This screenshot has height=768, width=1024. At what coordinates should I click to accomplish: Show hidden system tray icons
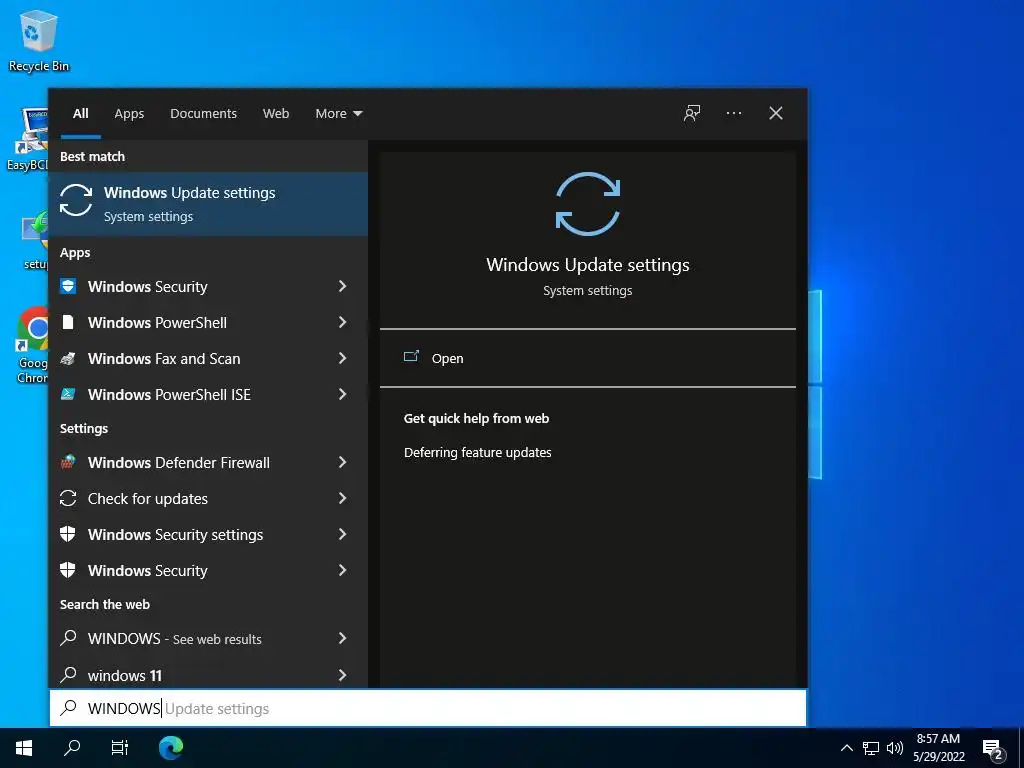[846, 748]
